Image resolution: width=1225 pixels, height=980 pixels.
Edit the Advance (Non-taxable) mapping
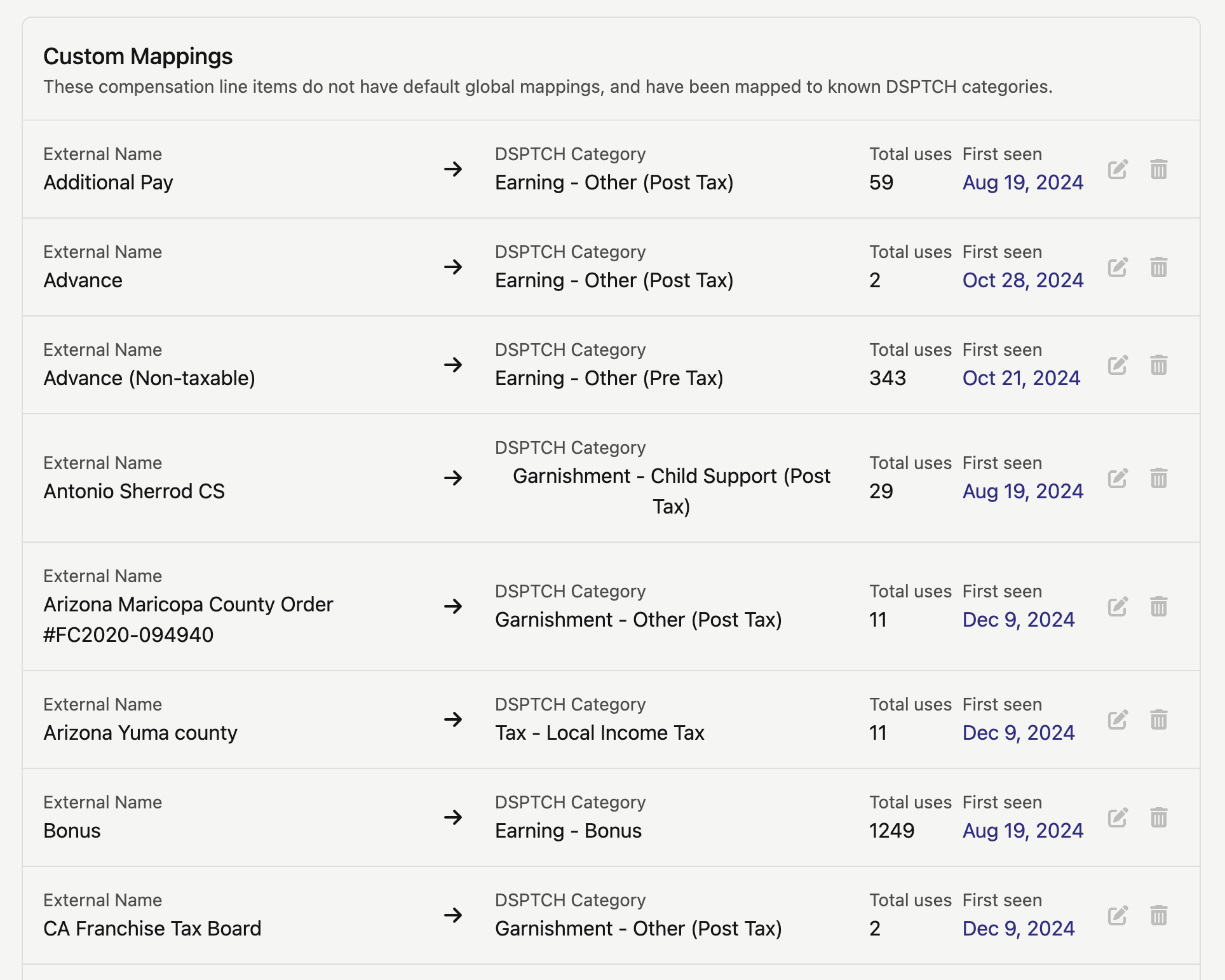1118,365
